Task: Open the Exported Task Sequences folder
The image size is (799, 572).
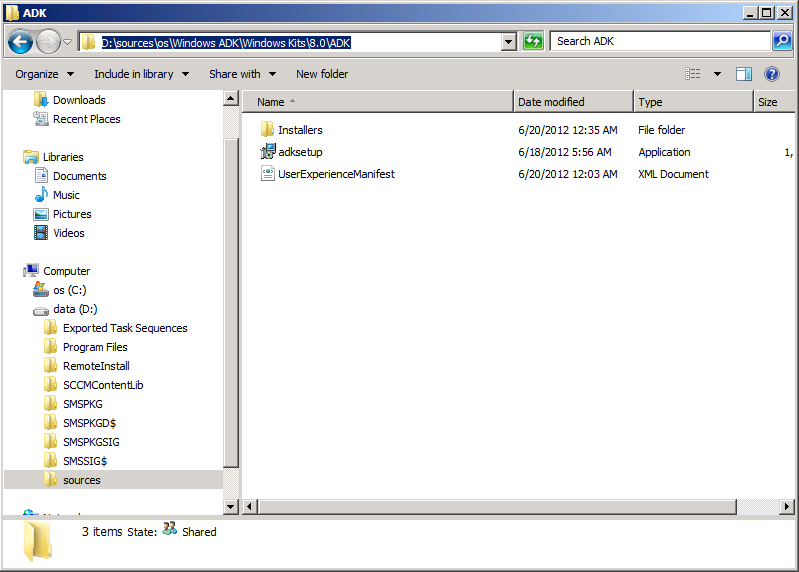Action: [x=125, y=329]
